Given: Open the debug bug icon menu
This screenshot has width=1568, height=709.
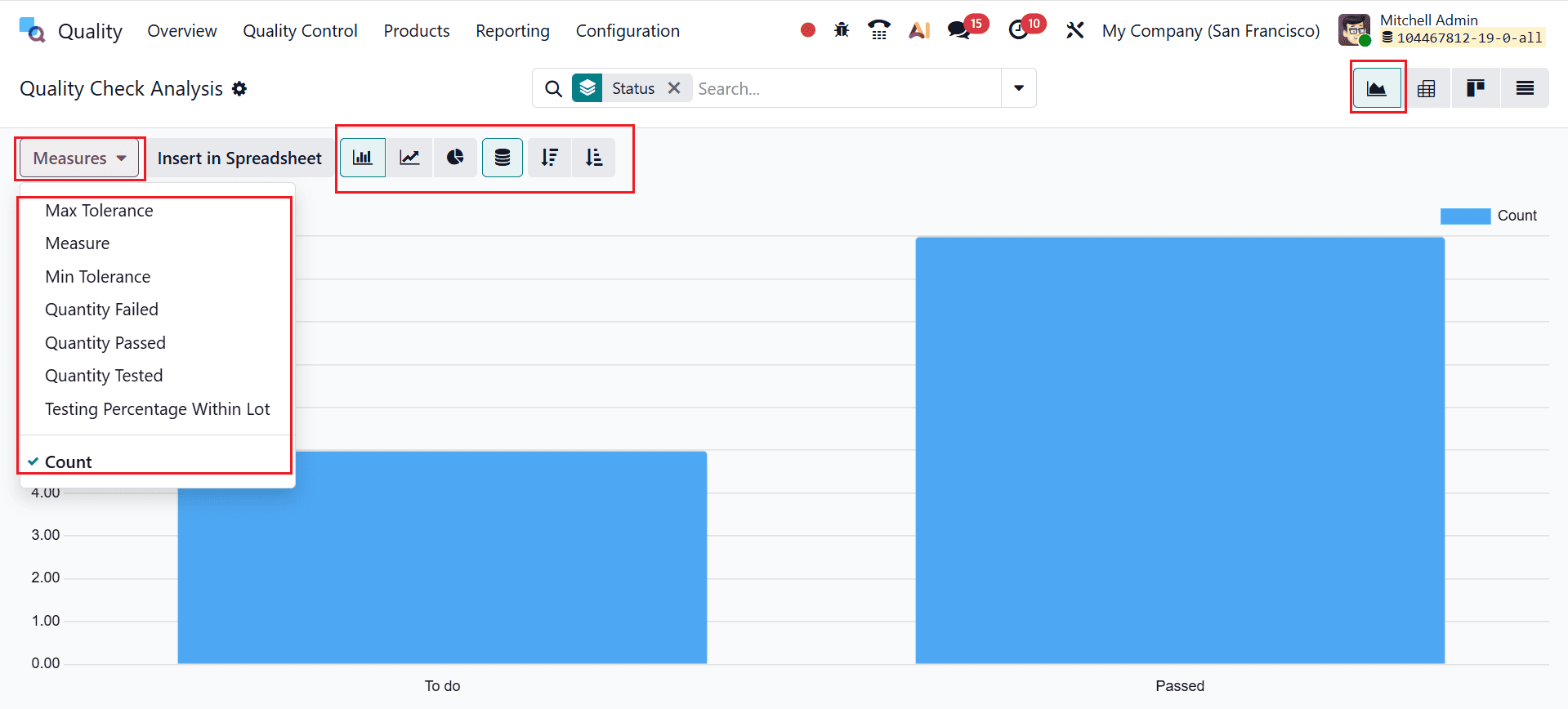Looking at the screenshot, I should (x=842, y=30).
